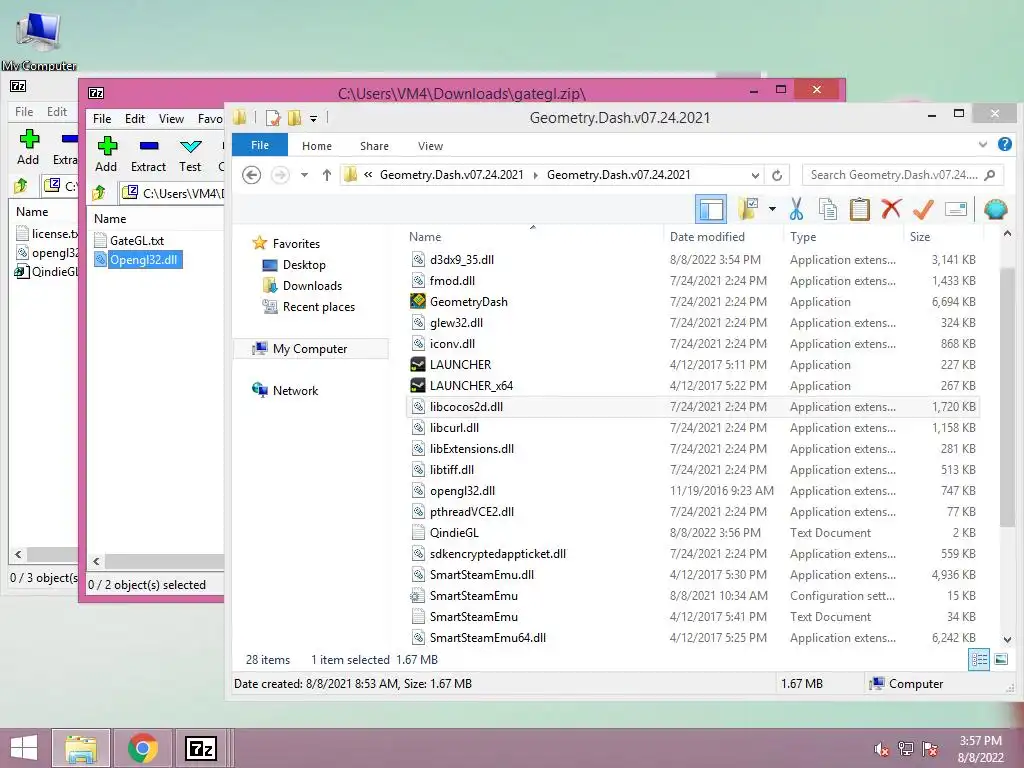The height and width of the screenshot is (768, 1024).
Task: Click the orange checkmark Properties icon
Action: point(923,209)
